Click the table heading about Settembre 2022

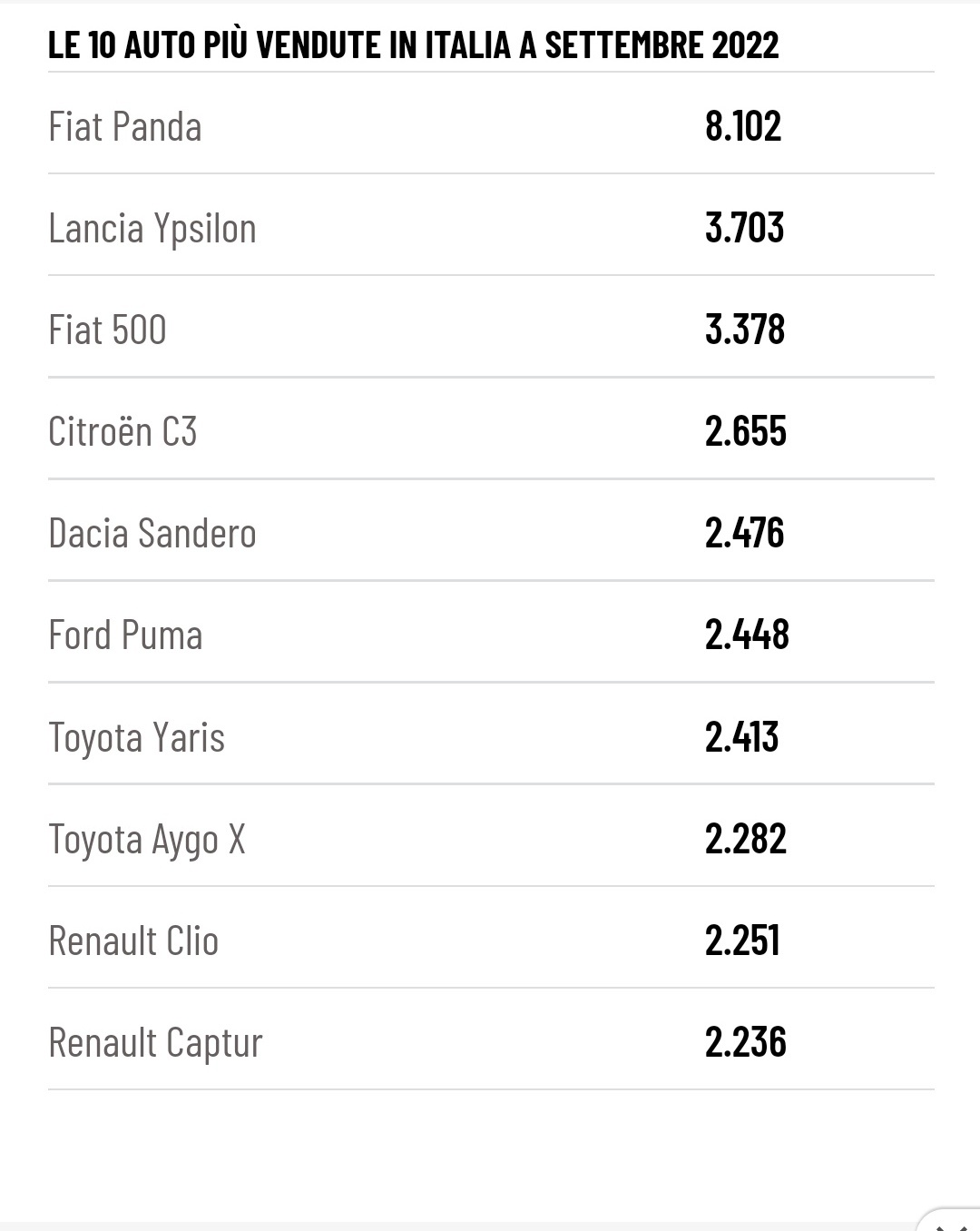413,44
